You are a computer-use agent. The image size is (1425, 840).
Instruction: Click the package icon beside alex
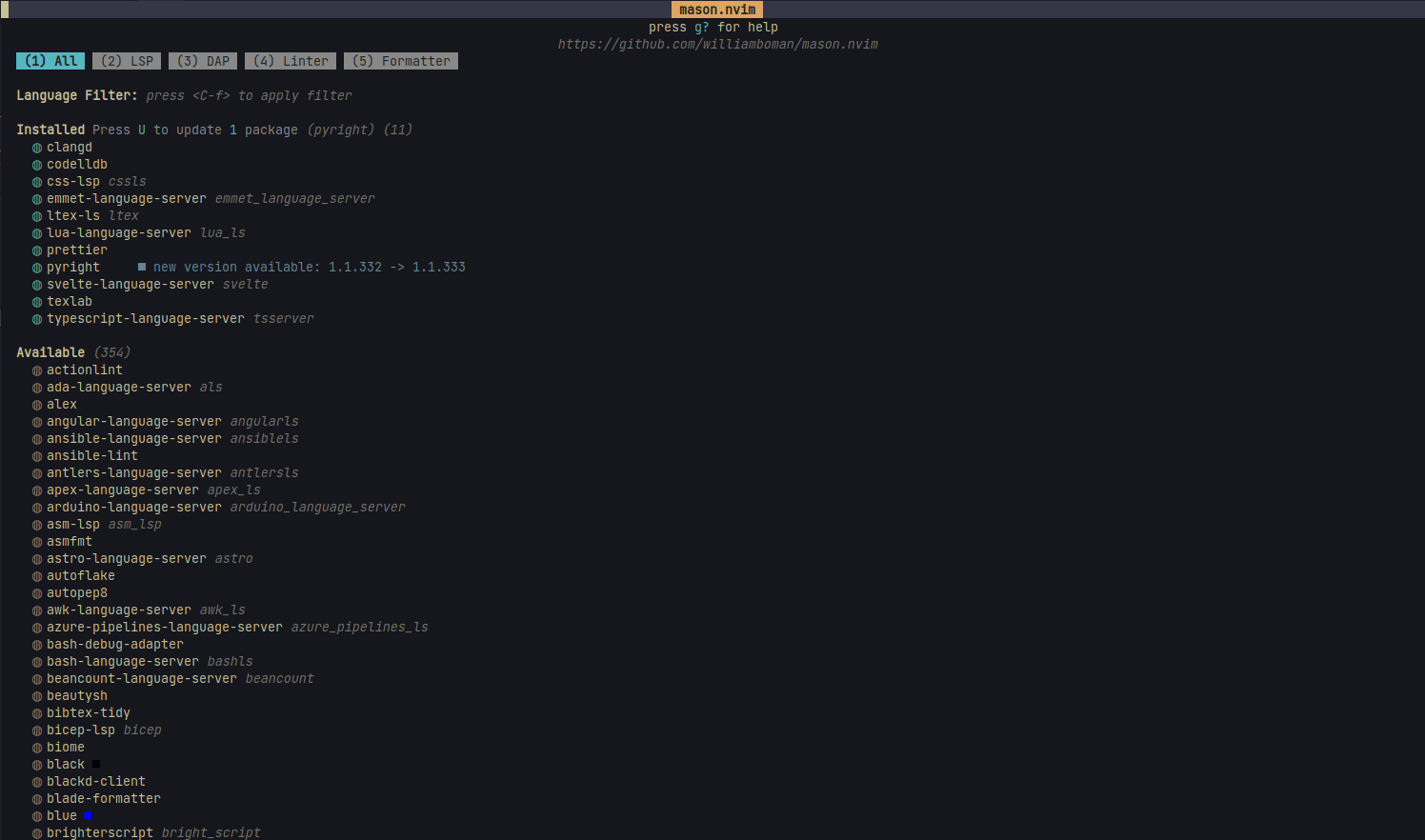tap(37, 405)
